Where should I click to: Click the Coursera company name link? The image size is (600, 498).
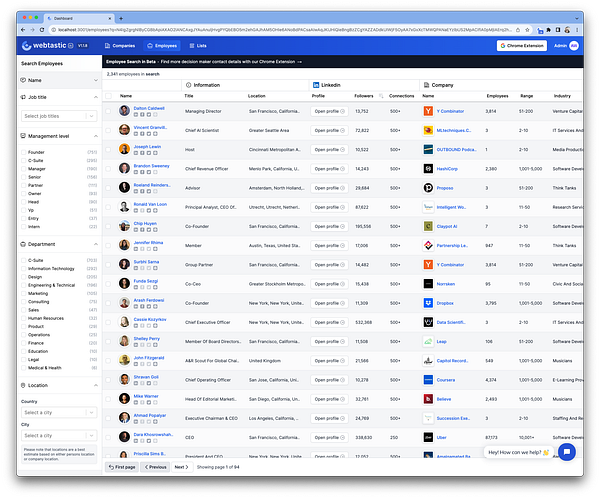(445, 380)
